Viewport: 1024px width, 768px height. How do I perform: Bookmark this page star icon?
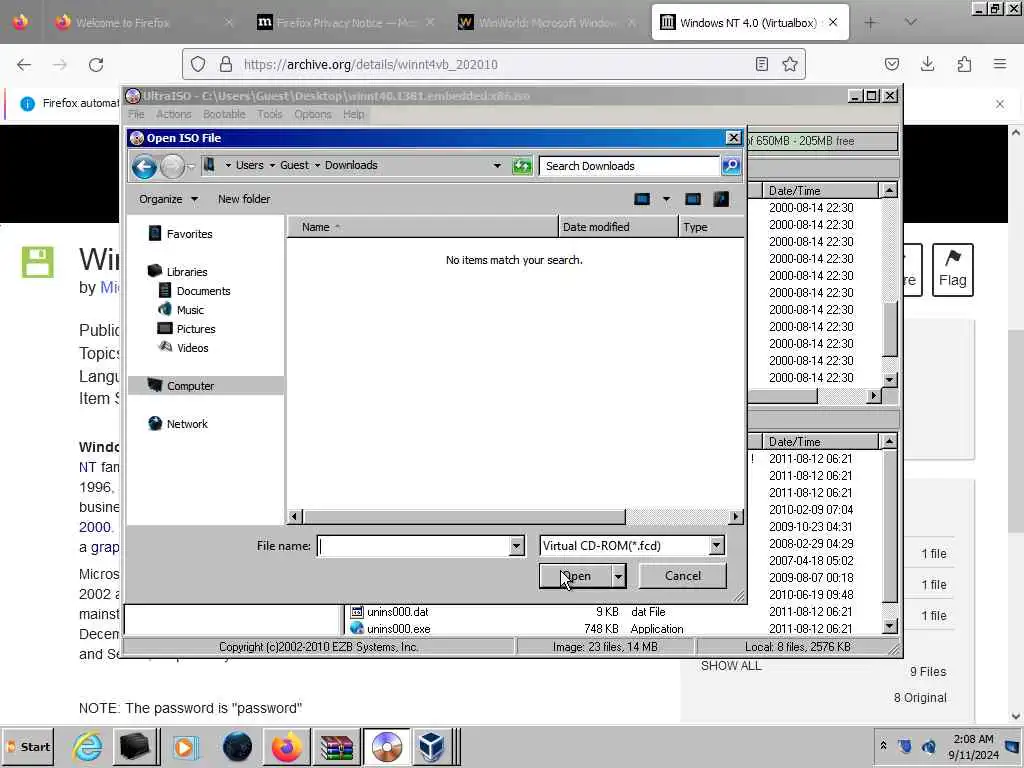click(790, 64)
